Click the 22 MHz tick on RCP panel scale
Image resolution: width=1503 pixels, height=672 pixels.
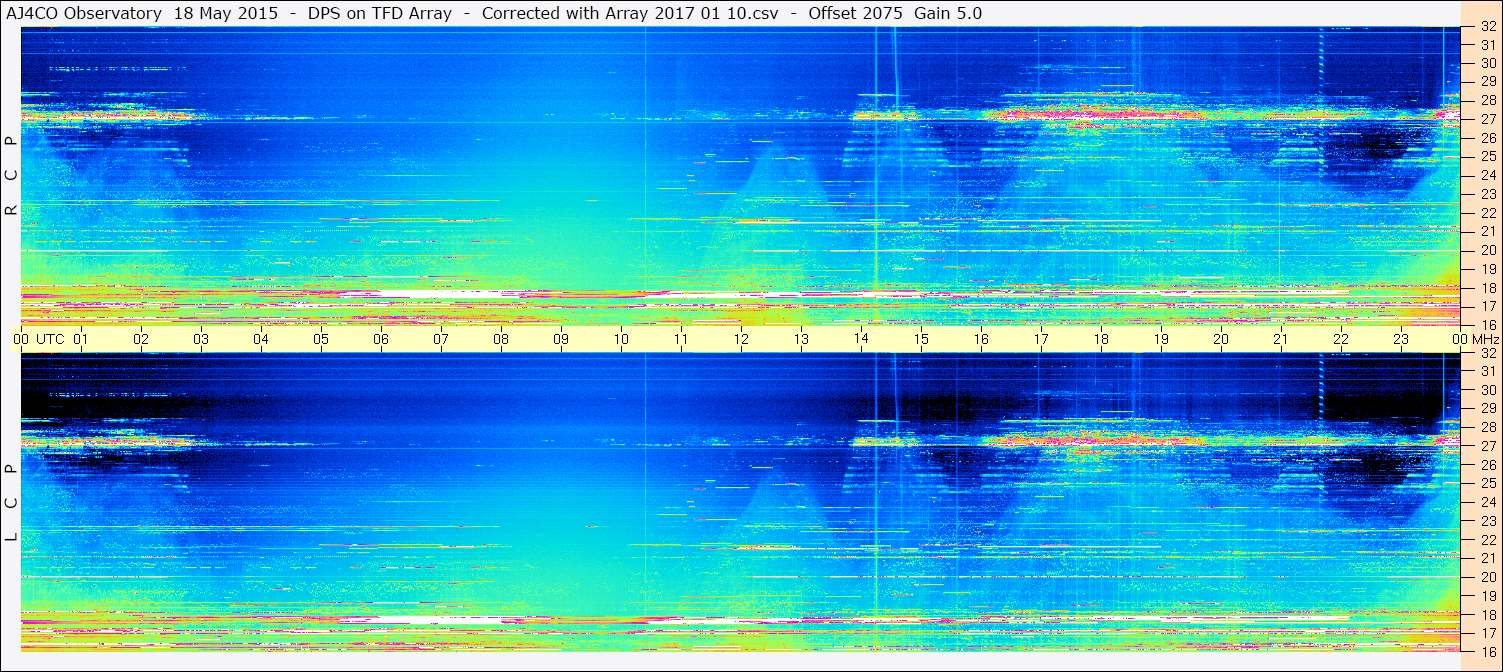(x=1488, y=213)
